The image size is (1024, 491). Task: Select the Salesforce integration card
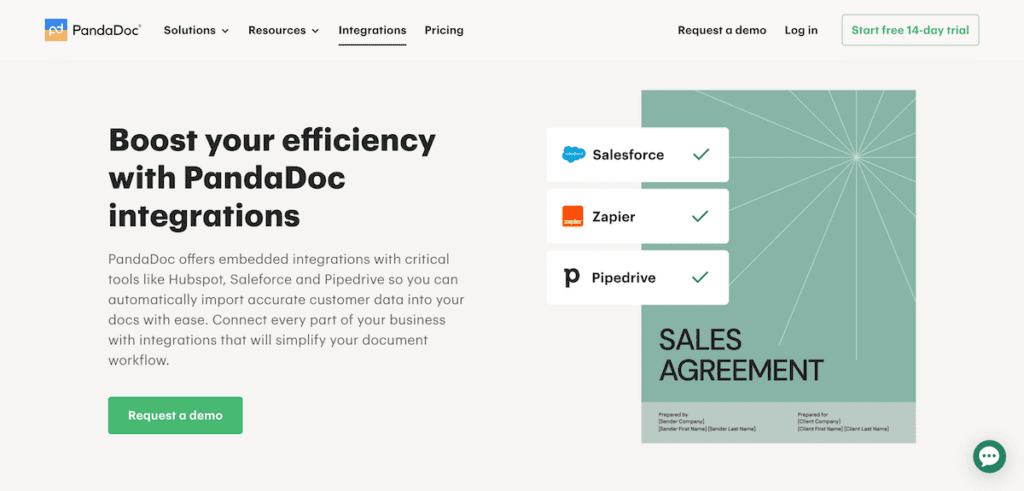pos(637,155)
